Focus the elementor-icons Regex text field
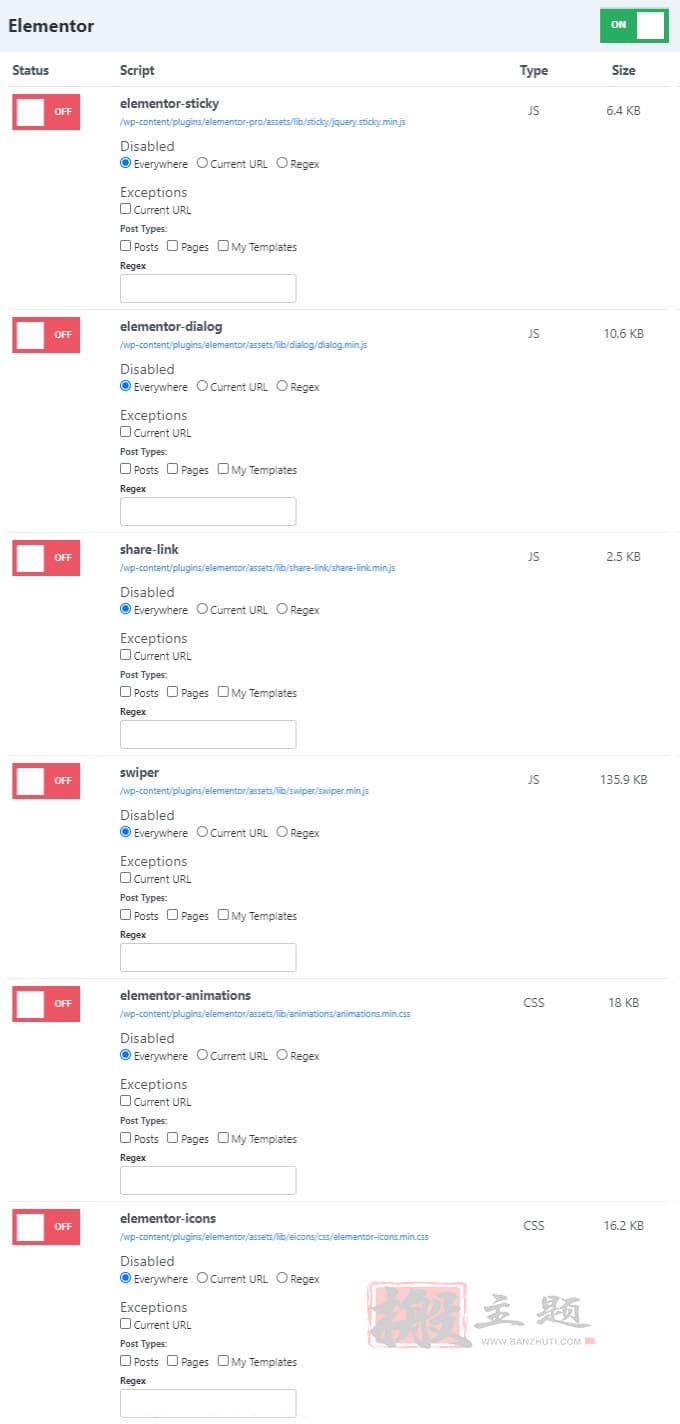The image size is (680, 1424). [208, 1403]
